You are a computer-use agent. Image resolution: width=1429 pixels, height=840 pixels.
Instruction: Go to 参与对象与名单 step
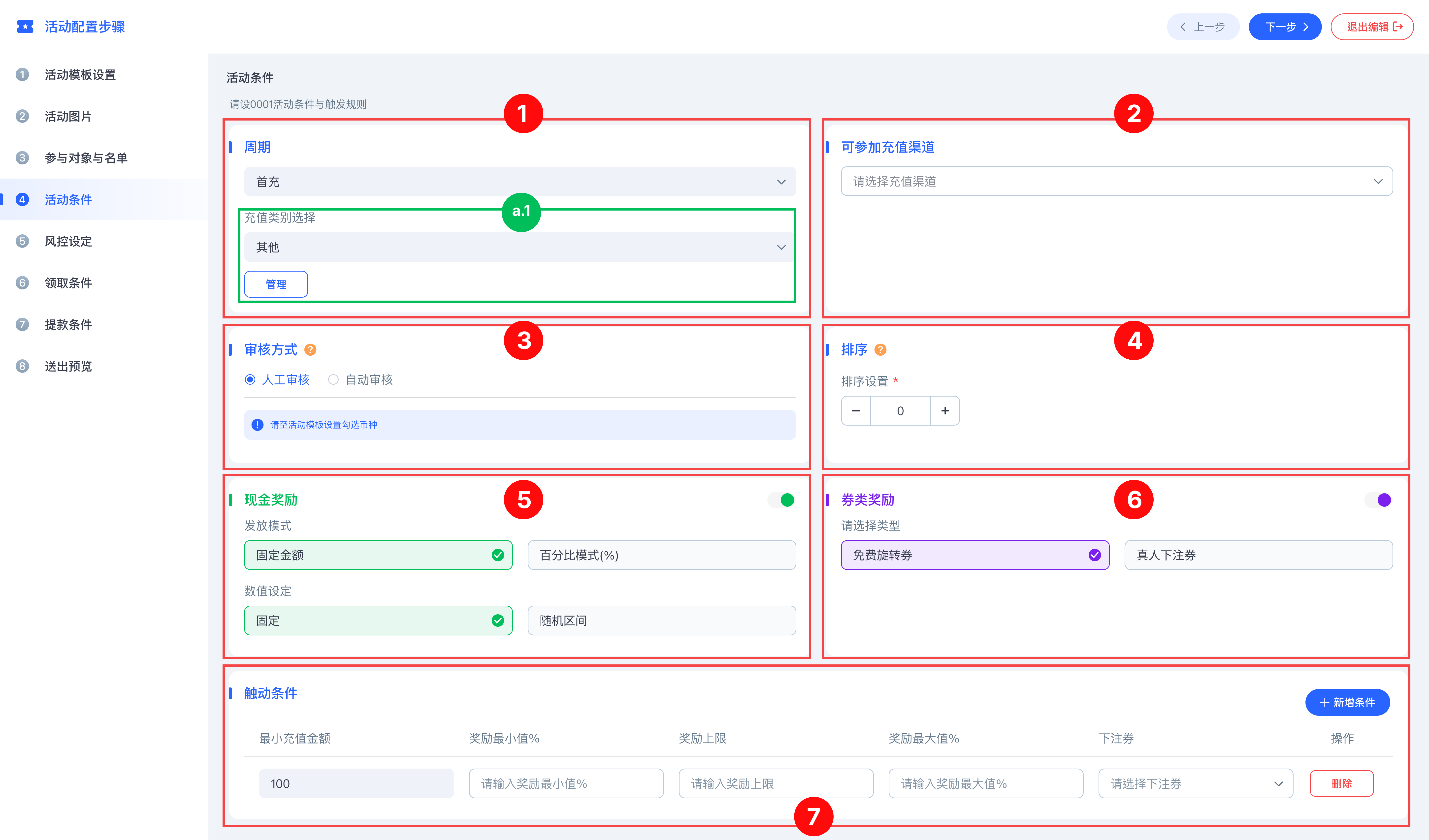point(86,158)
